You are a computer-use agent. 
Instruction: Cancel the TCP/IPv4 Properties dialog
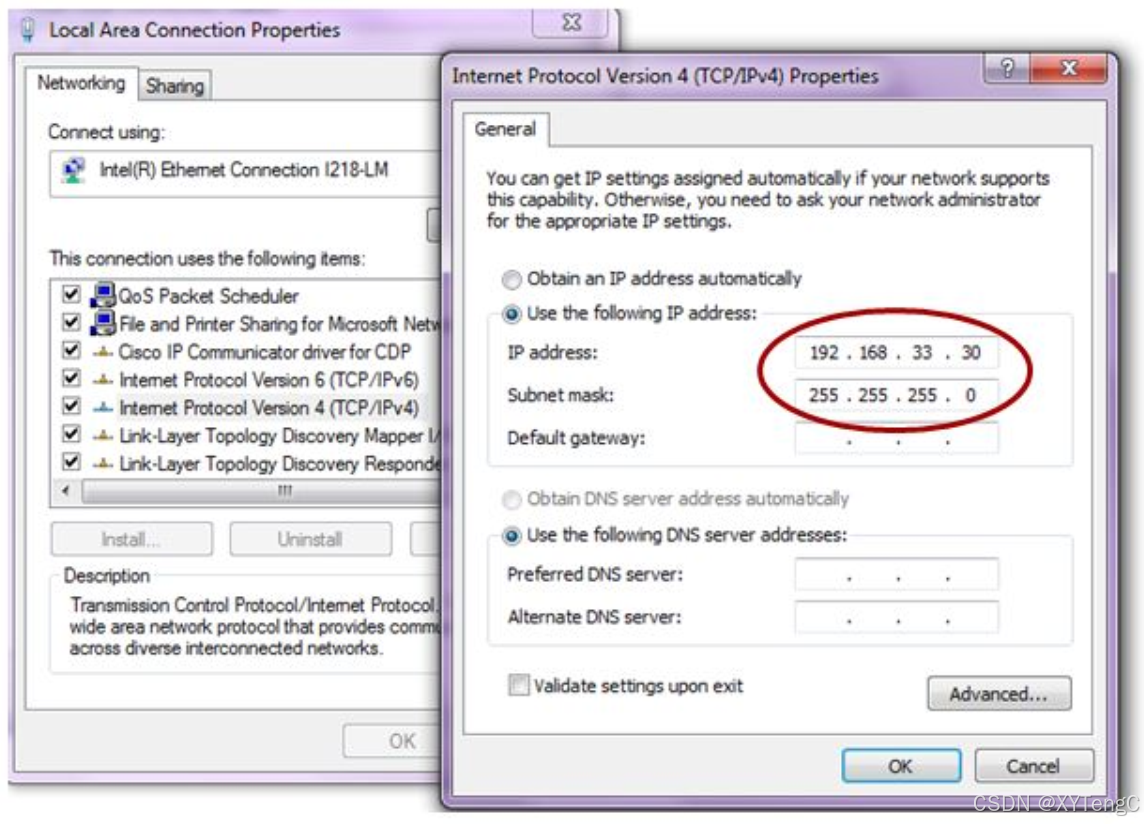(x=1035, y=766)
